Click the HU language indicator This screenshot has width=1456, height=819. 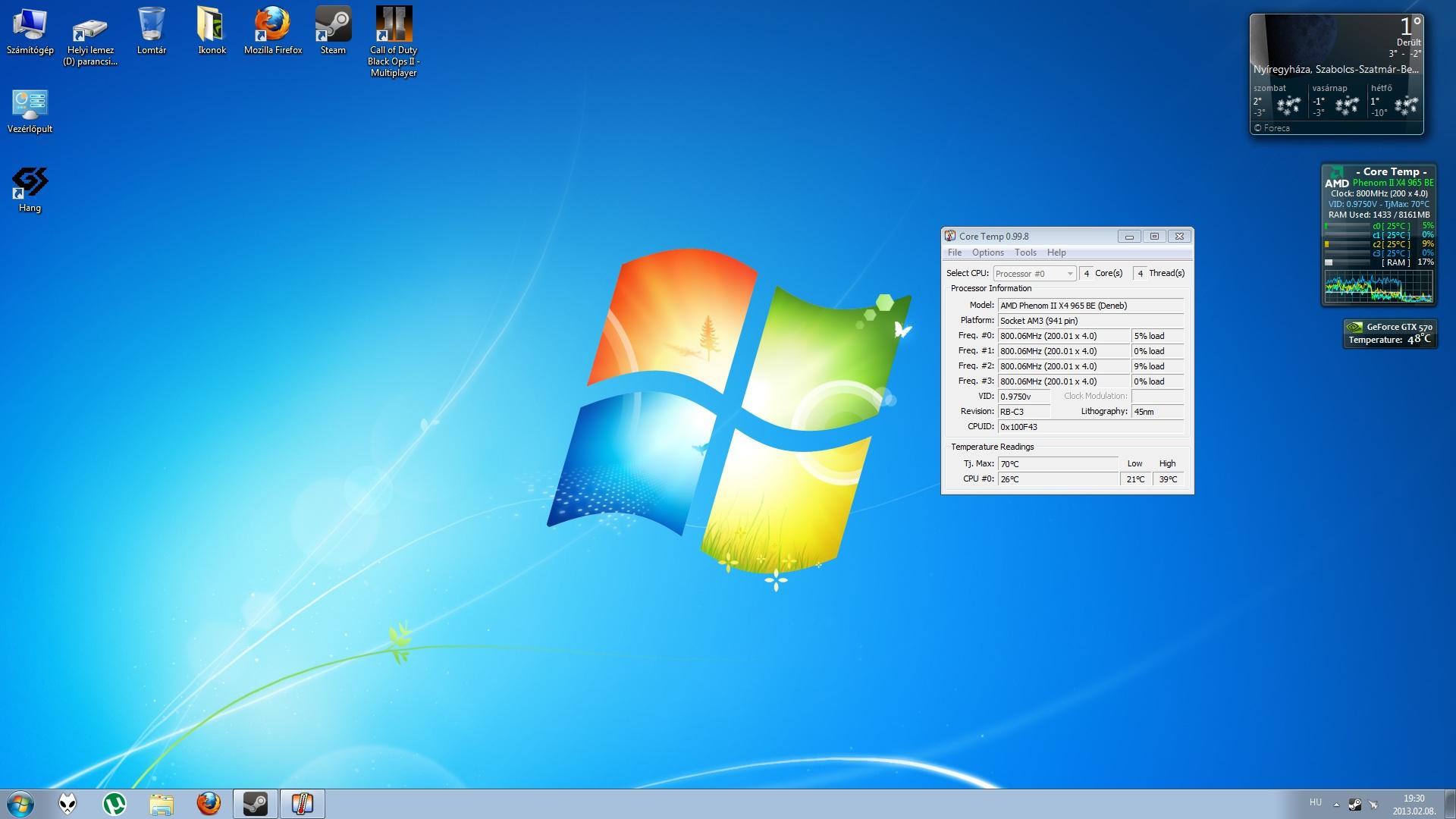pyautogui.click(x=1315, y=802)
